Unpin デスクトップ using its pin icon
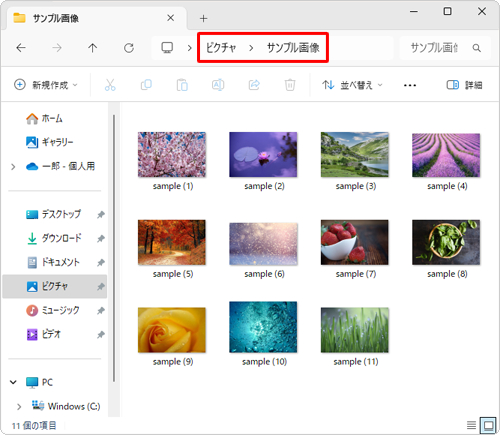 (101, 214)
